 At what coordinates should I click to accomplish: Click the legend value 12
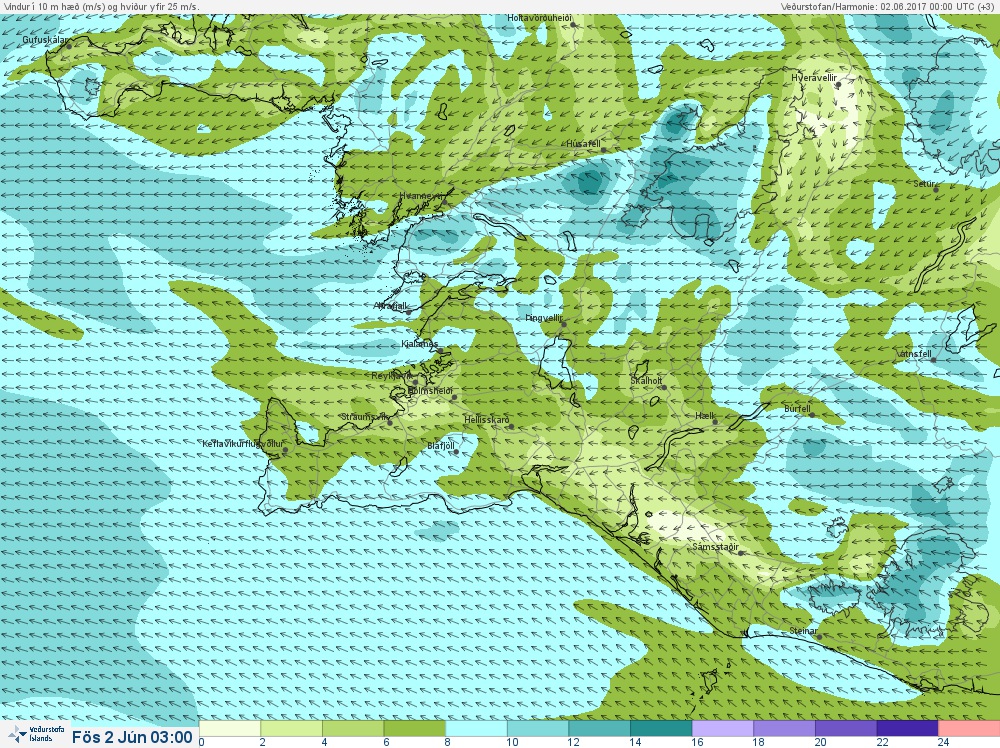pos(574,742)
